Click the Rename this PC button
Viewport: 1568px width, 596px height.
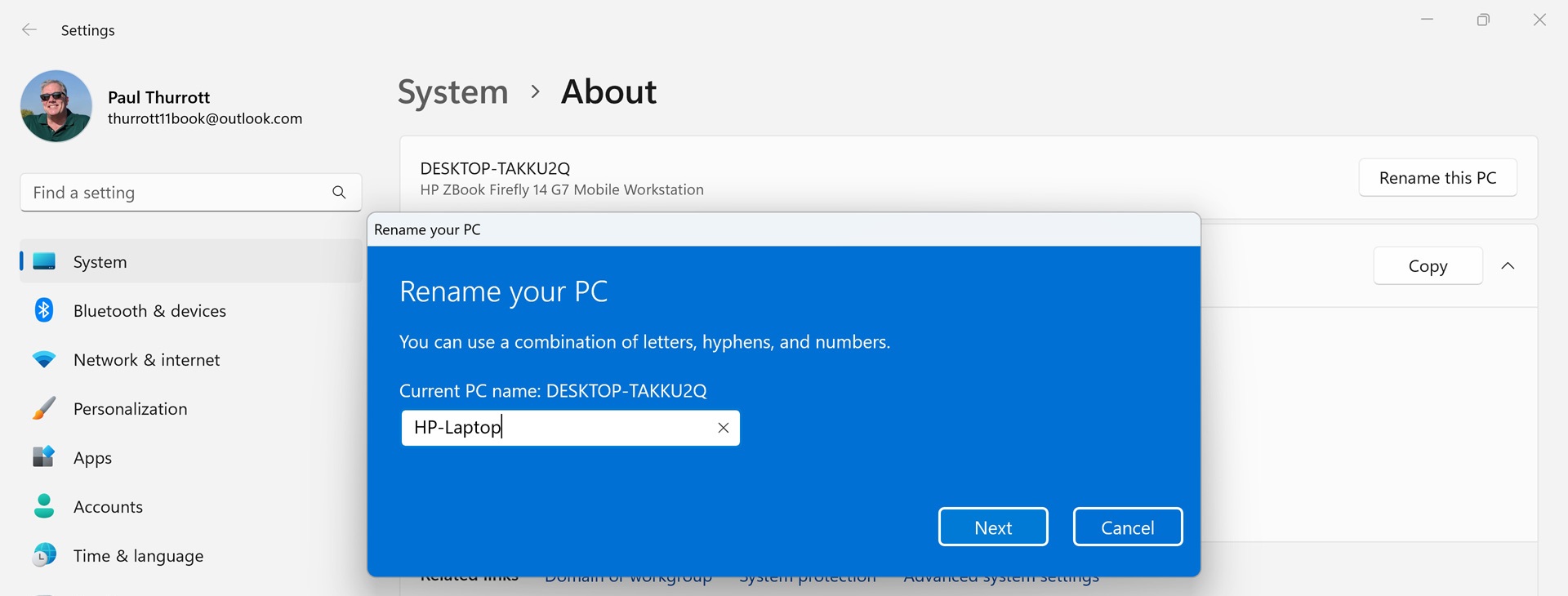point(1437,178)
